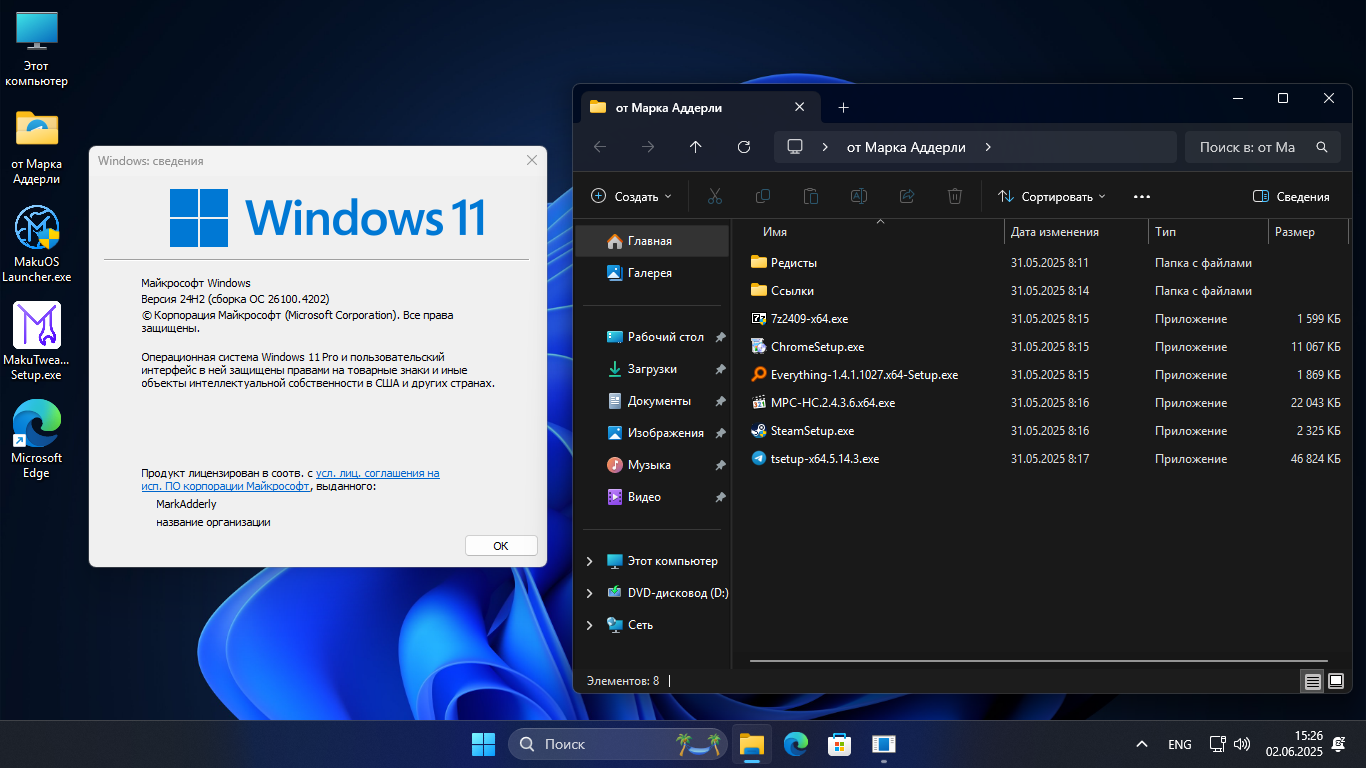Expand Сеть in navigation tree

(589, 625)
